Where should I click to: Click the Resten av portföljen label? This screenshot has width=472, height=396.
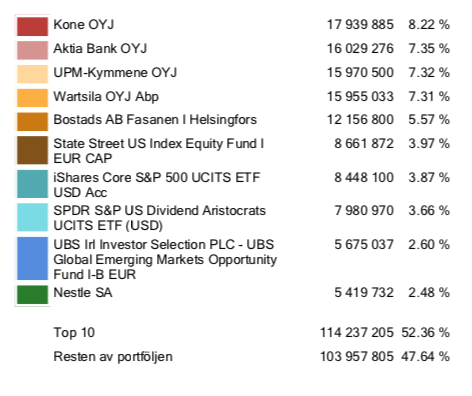113,357
